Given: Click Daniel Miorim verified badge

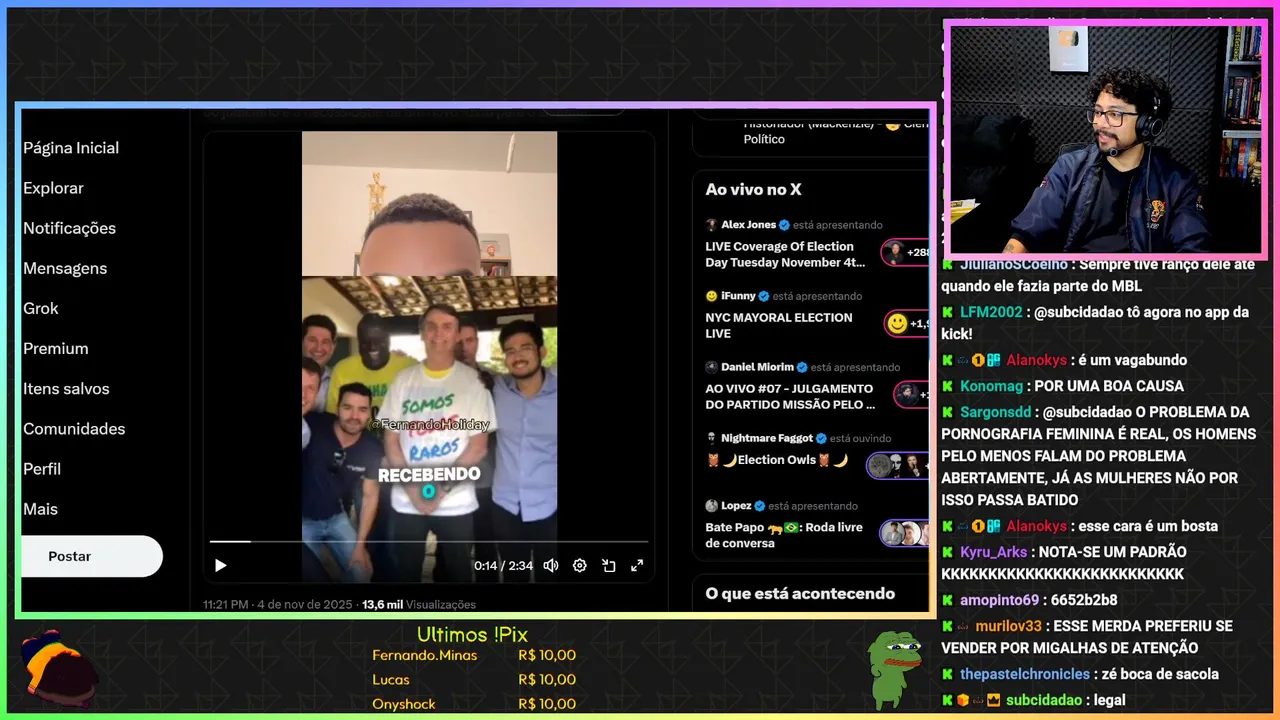Looking at the screenshot, I should (803, 367).
